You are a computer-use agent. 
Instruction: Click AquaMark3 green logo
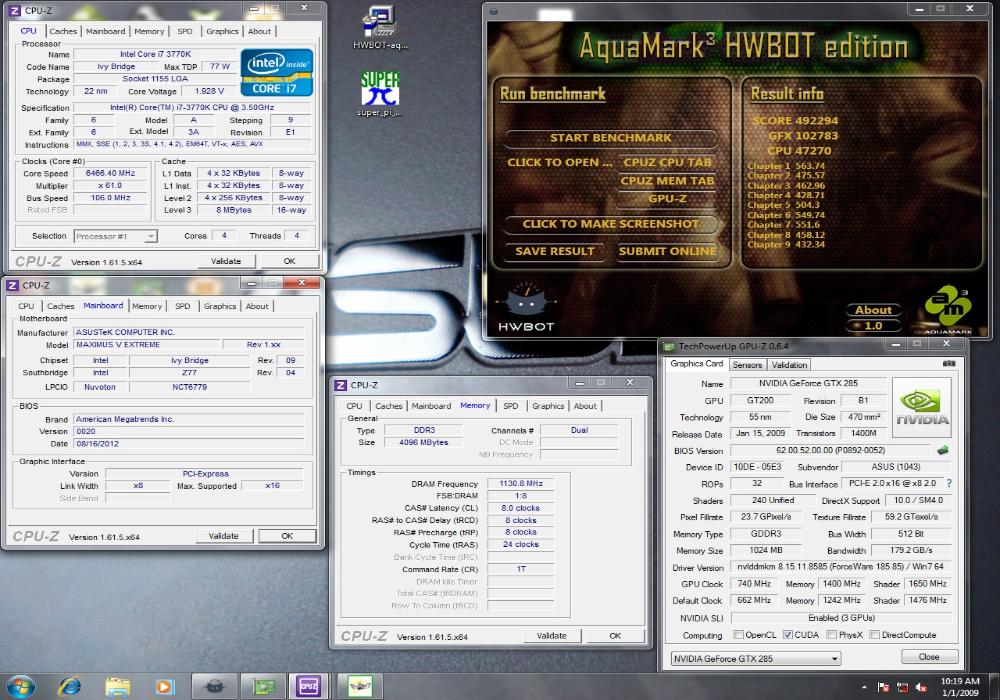point(948,309)
